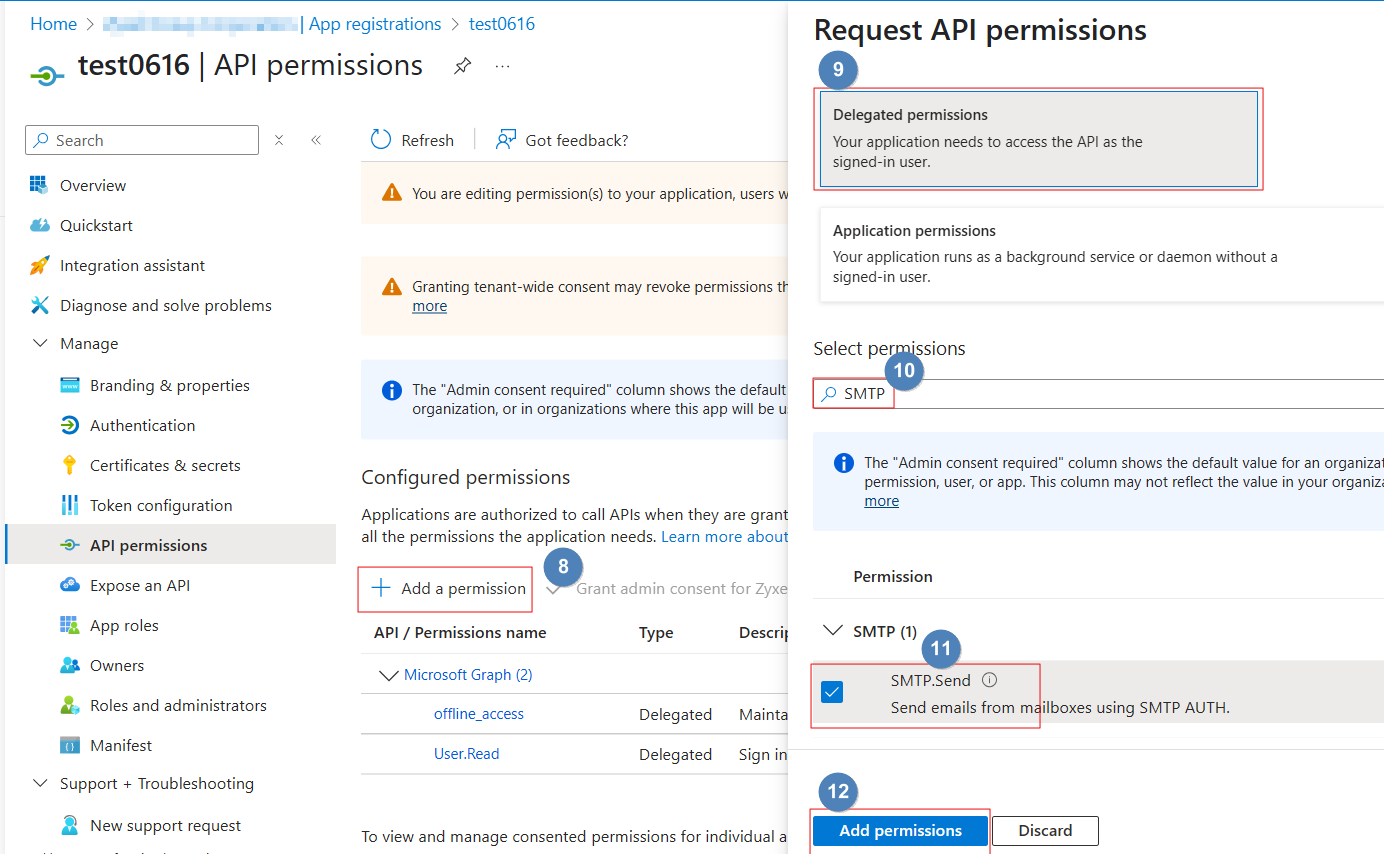Viewport: 1384px width, 854px height.
Task: Click the Overview sidebar icon
Action: pos(39,185)
